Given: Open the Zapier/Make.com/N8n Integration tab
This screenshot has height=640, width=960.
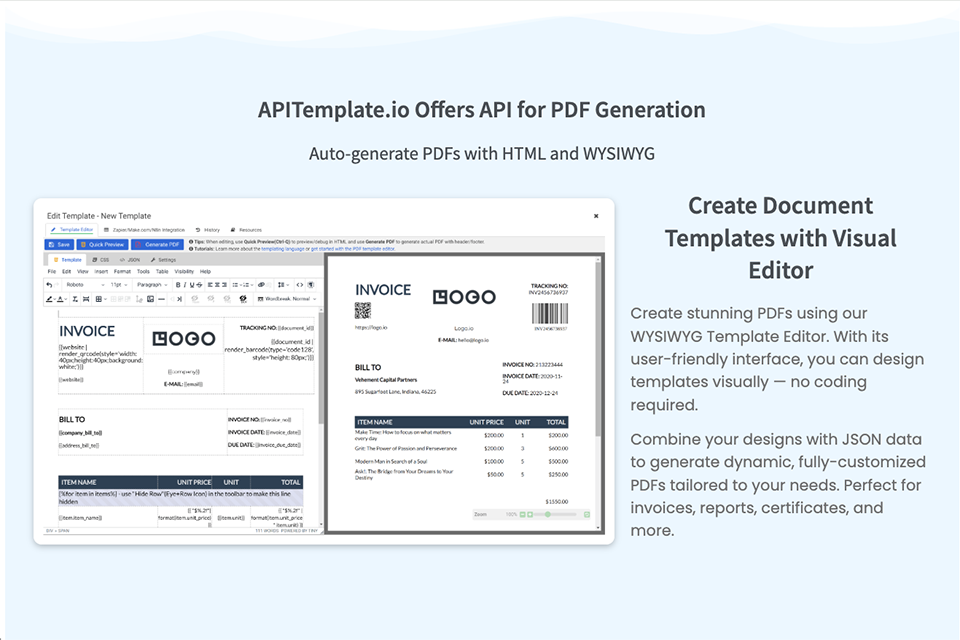Looking at the screenshot, I should click(144, 230).
